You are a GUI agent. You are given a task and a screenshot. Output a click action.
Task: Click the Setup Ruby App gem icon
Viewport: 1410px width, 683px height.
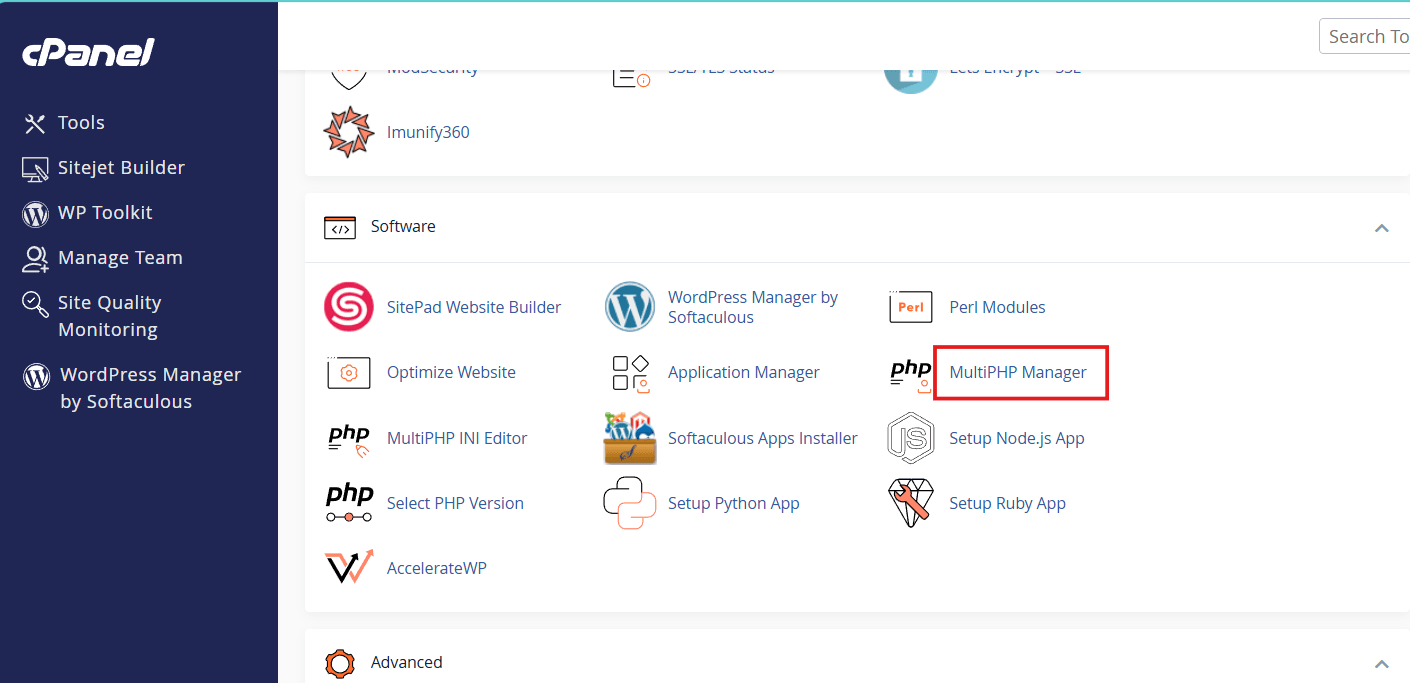coord(910,502)
